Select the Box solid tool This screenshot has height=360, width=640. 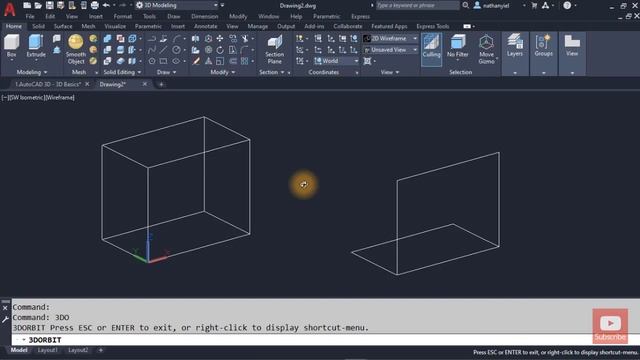click(x=11, y=47)
